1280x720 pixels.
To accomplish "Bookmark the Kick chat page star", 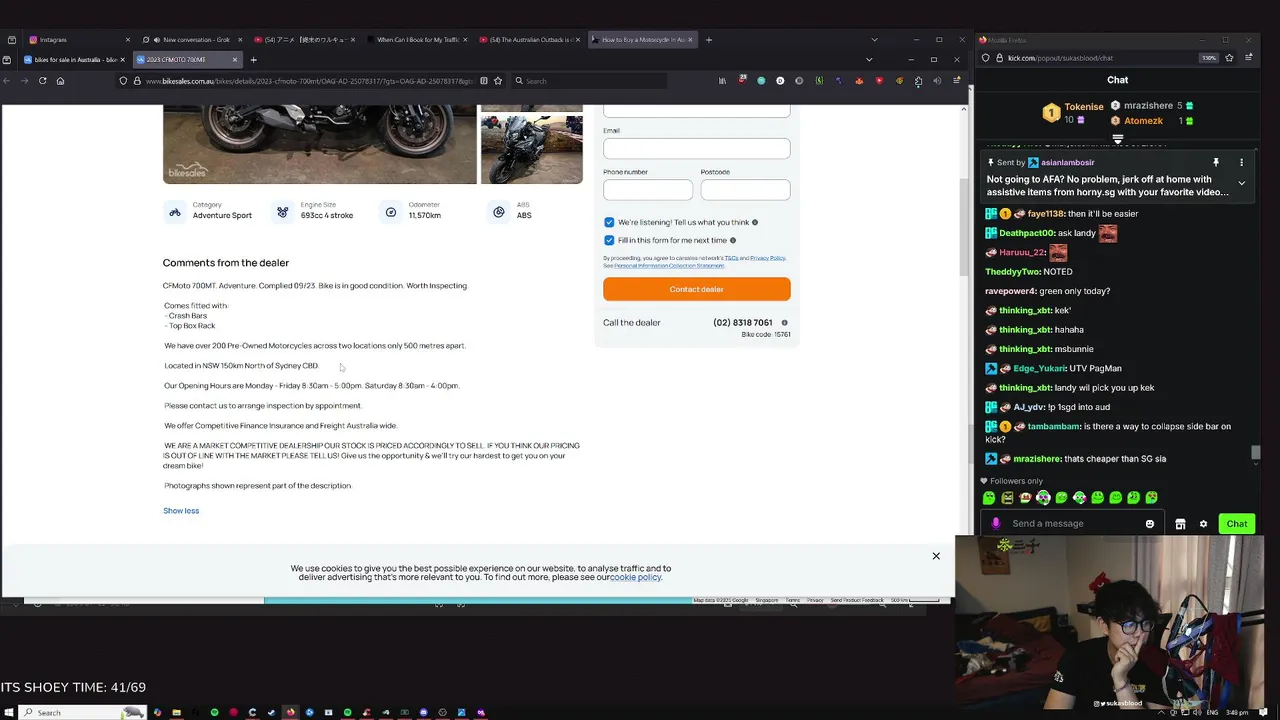I will pos(1230,58).
